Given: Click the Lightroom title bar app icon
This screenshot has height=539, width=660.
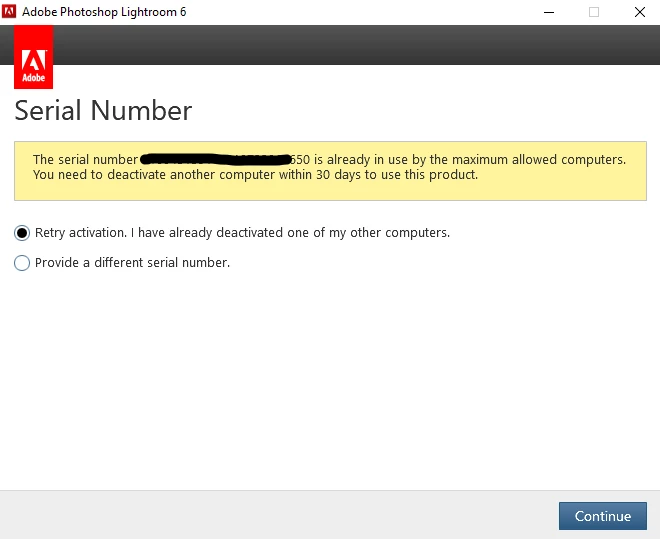Looking at the screenshot, I should click(x=9, y=11).
